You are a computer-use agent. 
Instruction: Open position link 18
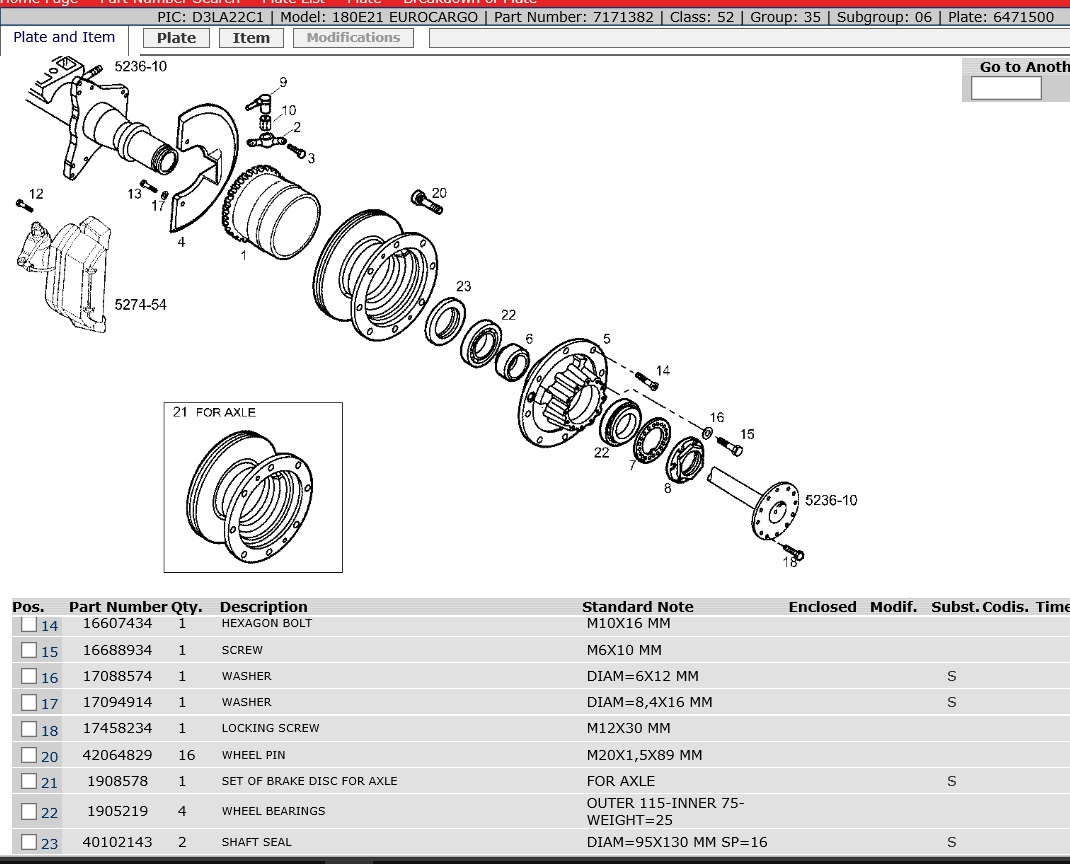tap(50, 730)
